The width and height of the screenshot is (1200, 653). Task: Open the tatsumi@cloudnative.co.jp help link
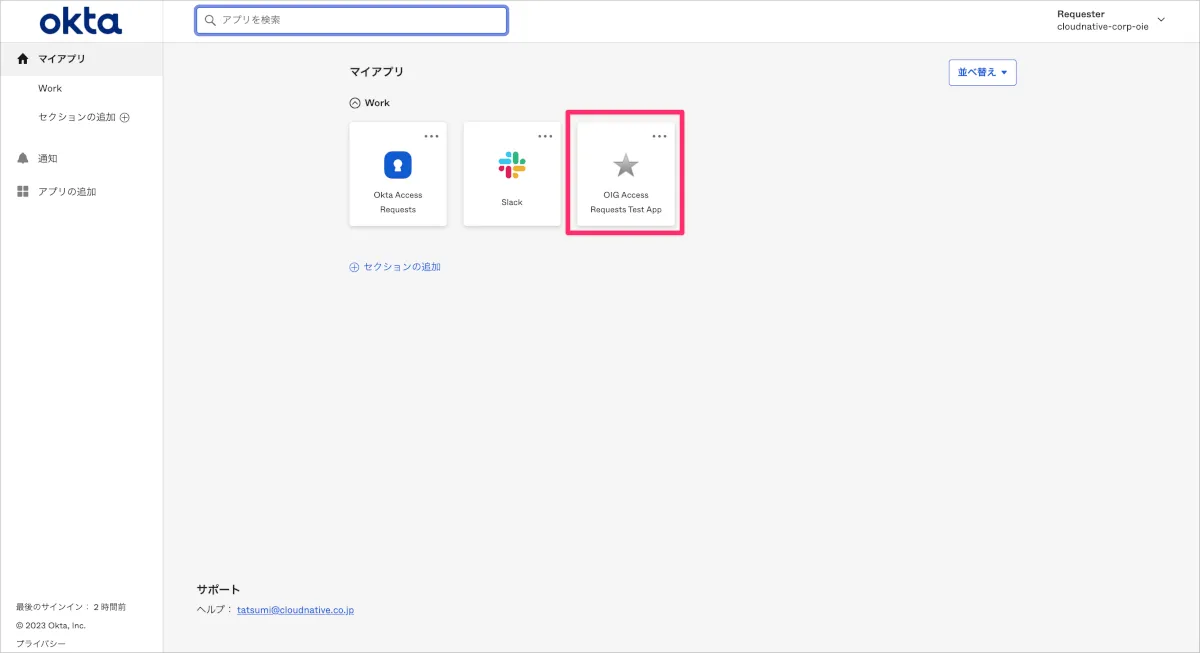pos(295,609)
